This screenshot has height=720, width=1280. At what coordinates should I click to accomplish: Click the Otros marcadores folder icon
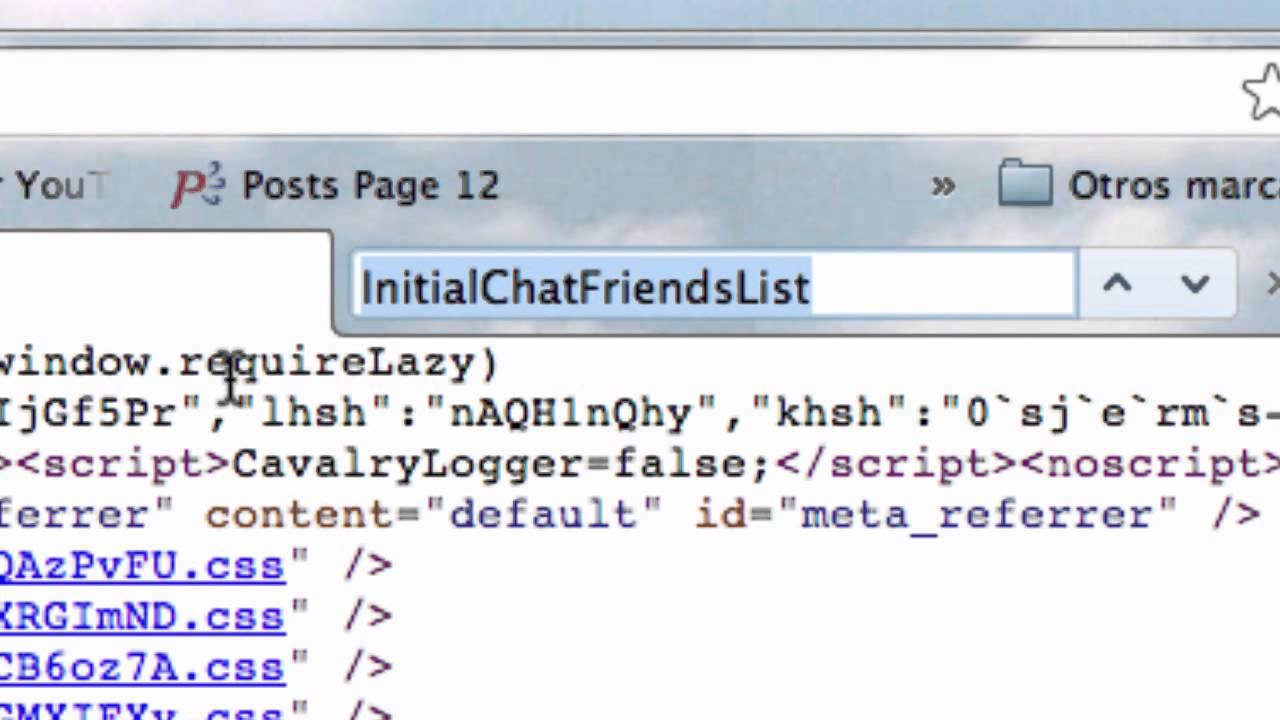point(1025,185)
